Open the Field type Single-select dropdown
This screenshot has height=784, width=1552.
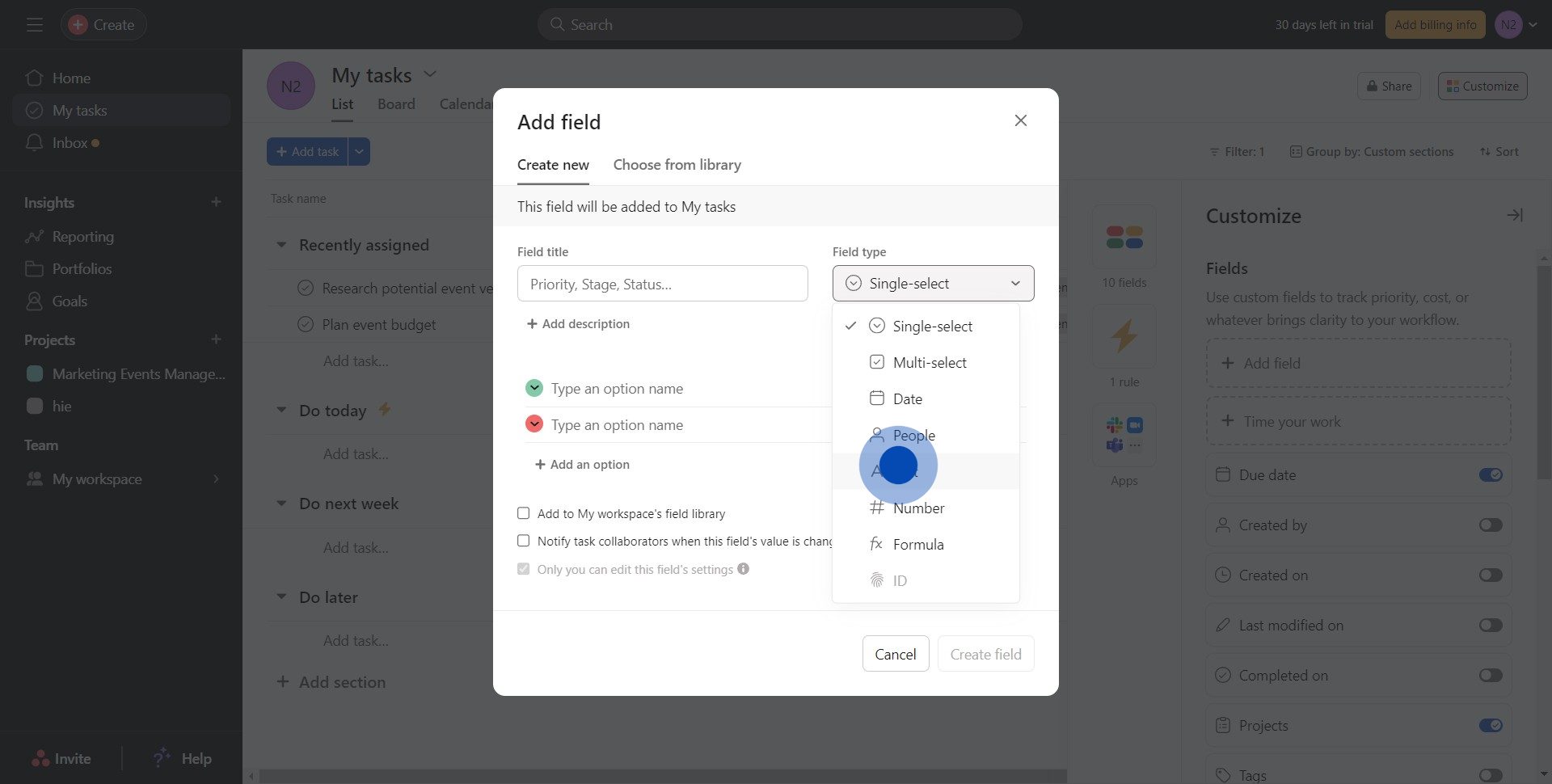[x=933, y=284]
